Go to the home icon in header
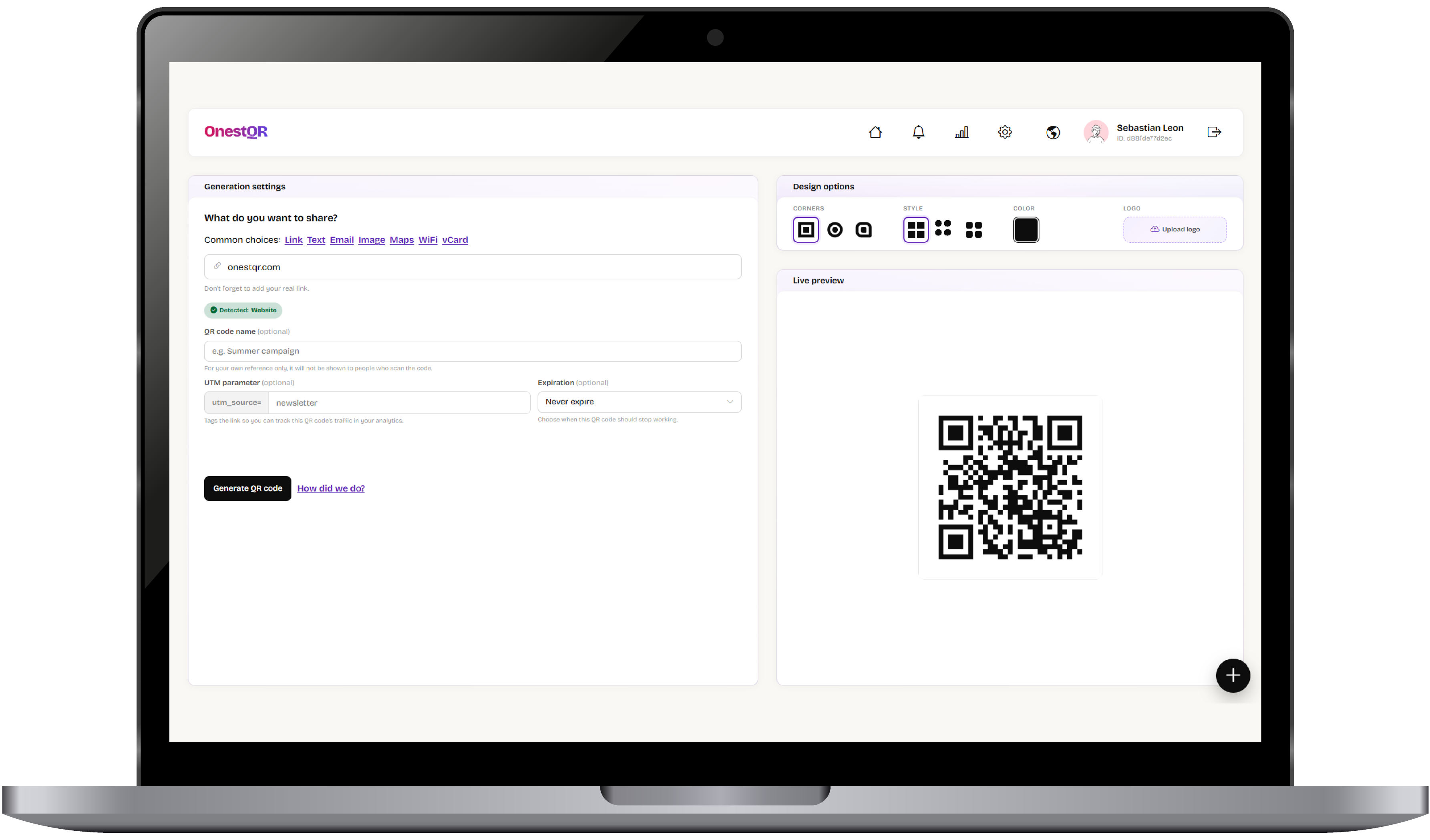The height and width of the screenshot is (840, 1430). pyautogui.click(x=875, y=132)
